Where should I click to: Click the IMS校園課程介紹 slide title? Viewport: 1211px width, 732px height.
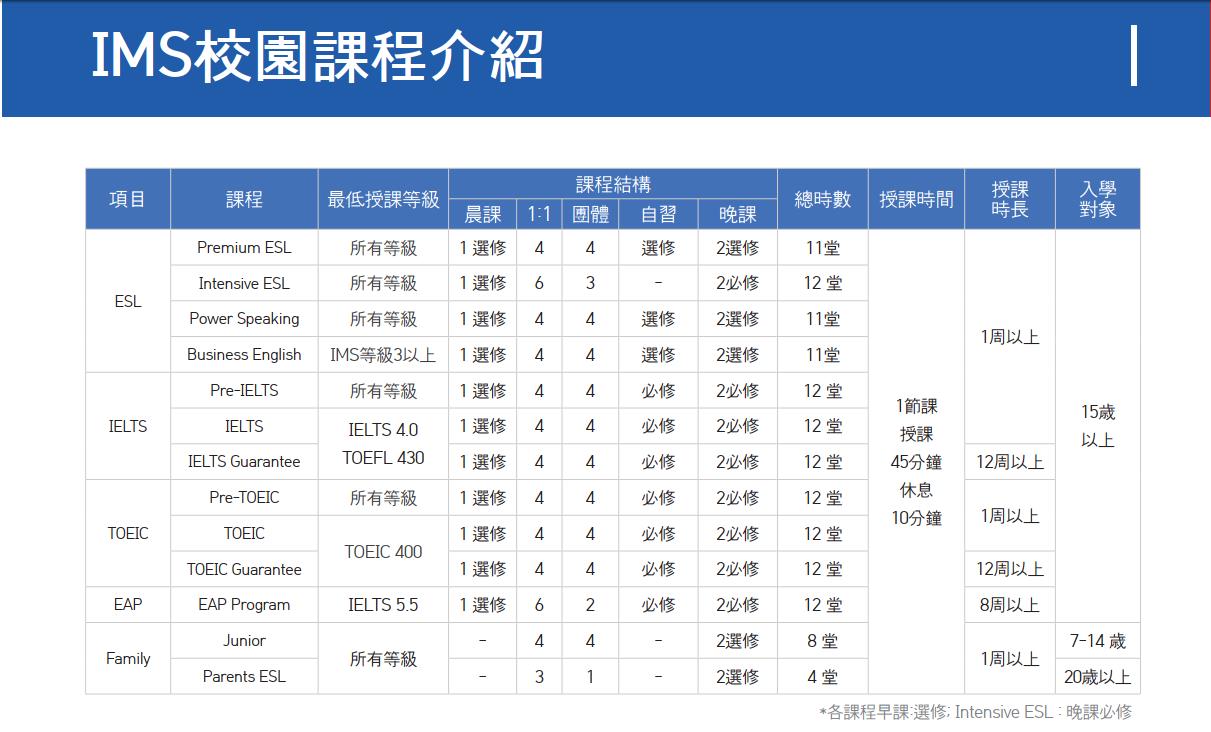click(x=317, y=56)
